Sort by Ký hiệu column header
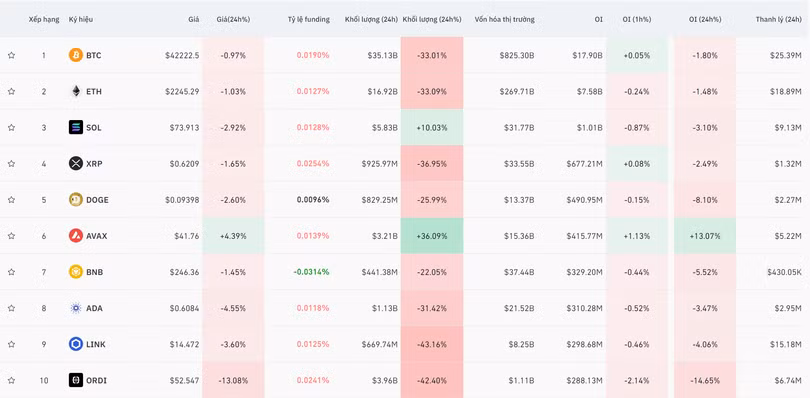Screen dimensions: 810x398 click(81, 20)
